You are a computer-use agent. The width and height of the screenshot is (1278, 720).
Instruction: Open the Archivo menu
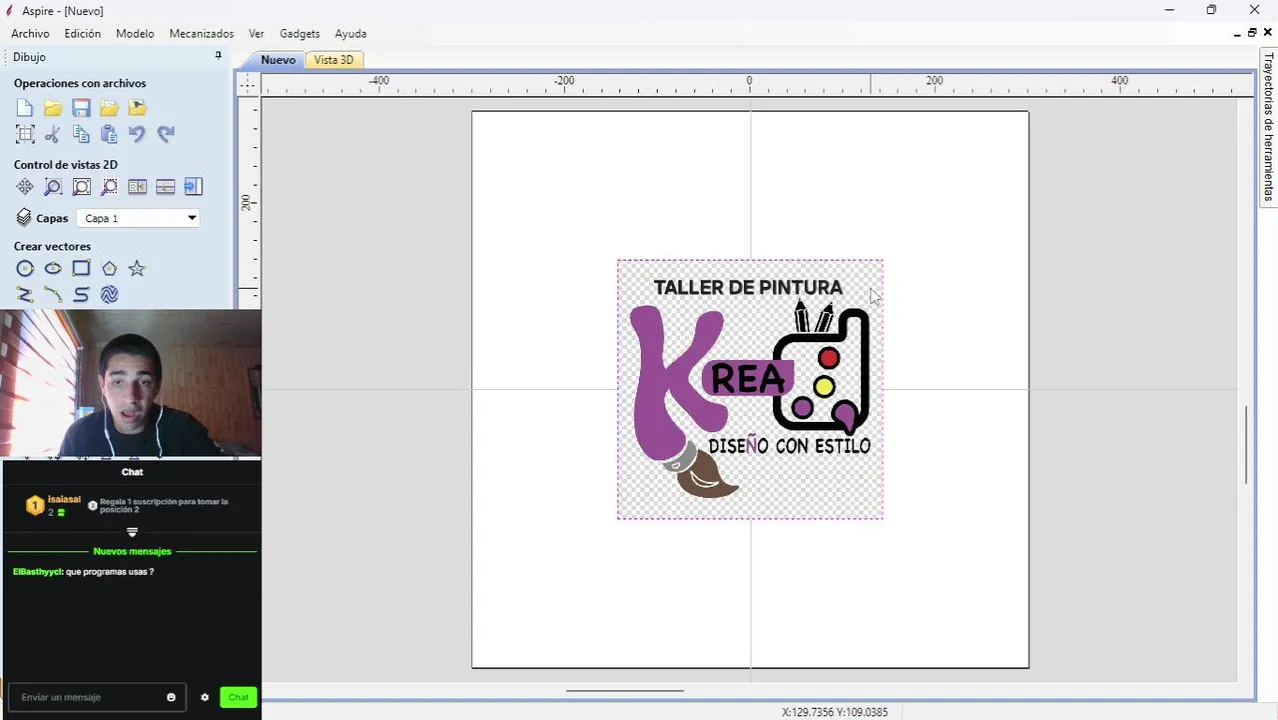(x=30, y=33)
